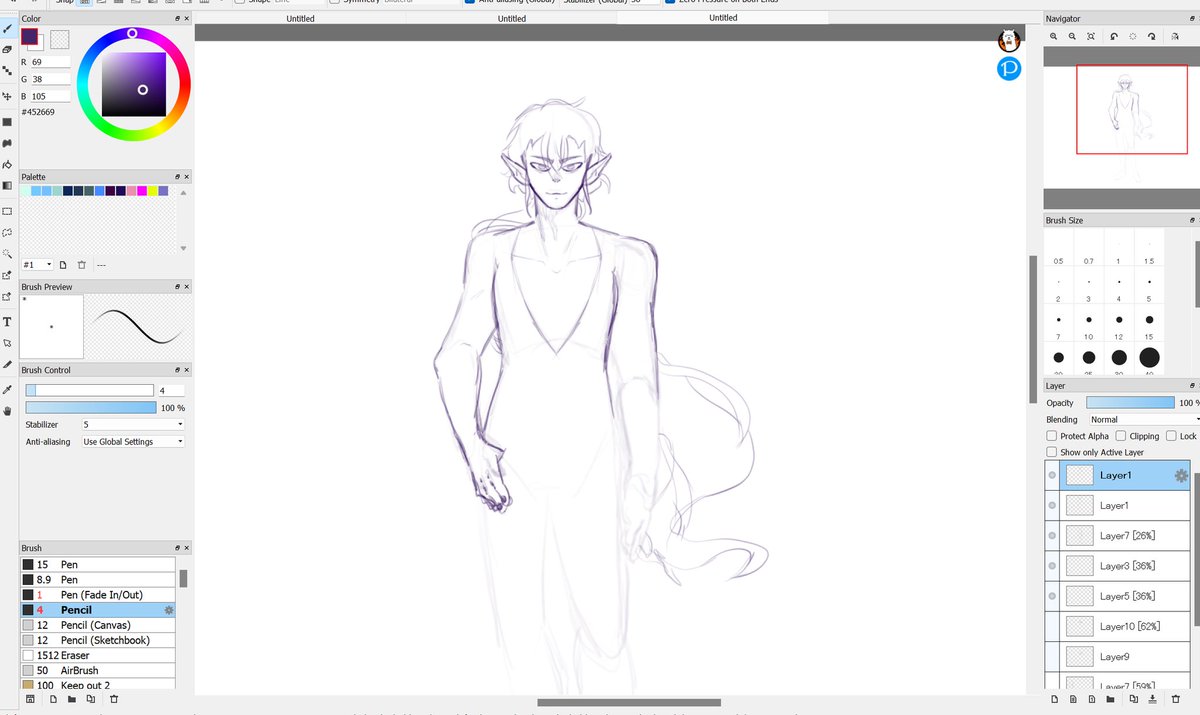The width and height of the screenshot is (1200, 715).
Task: Select Layer9 in the layer list
Action: click(x=1123, y=656)
